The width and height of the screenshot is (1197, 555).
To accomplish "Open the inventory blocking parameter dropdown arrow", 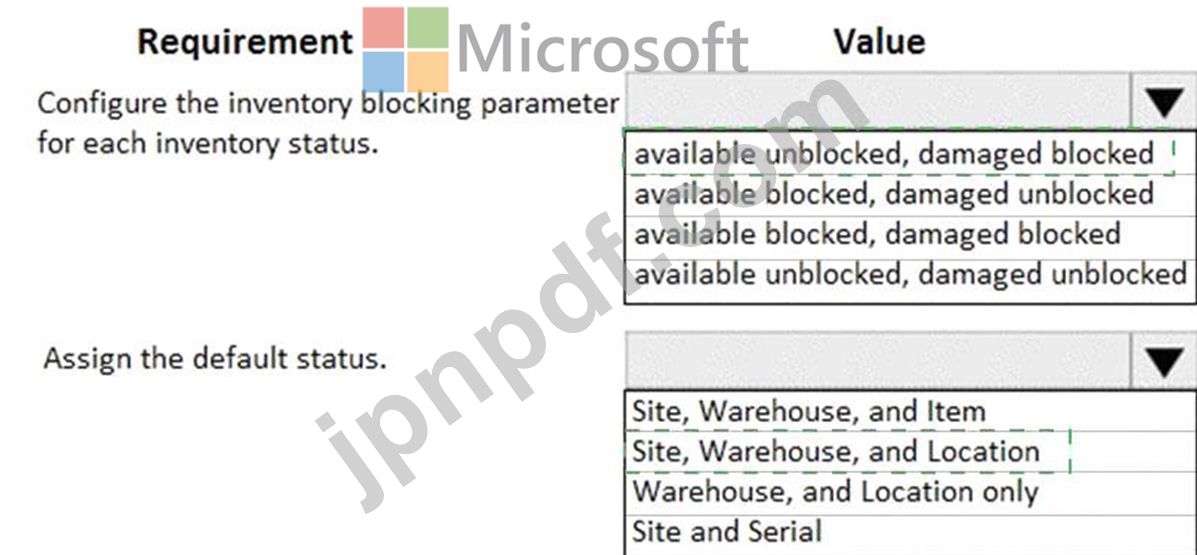I will tap(1163, 102).
